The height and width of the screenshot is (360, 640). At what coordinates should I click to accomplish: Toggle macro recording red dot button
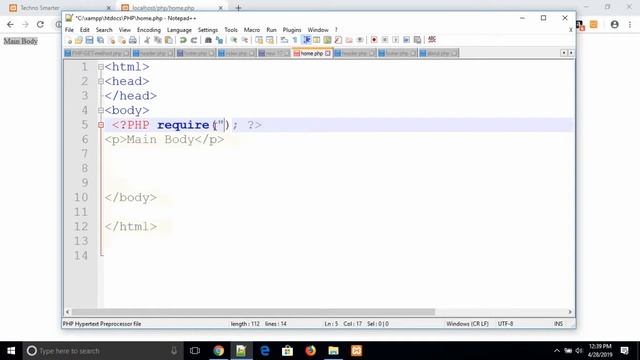(x=374, y=40)
